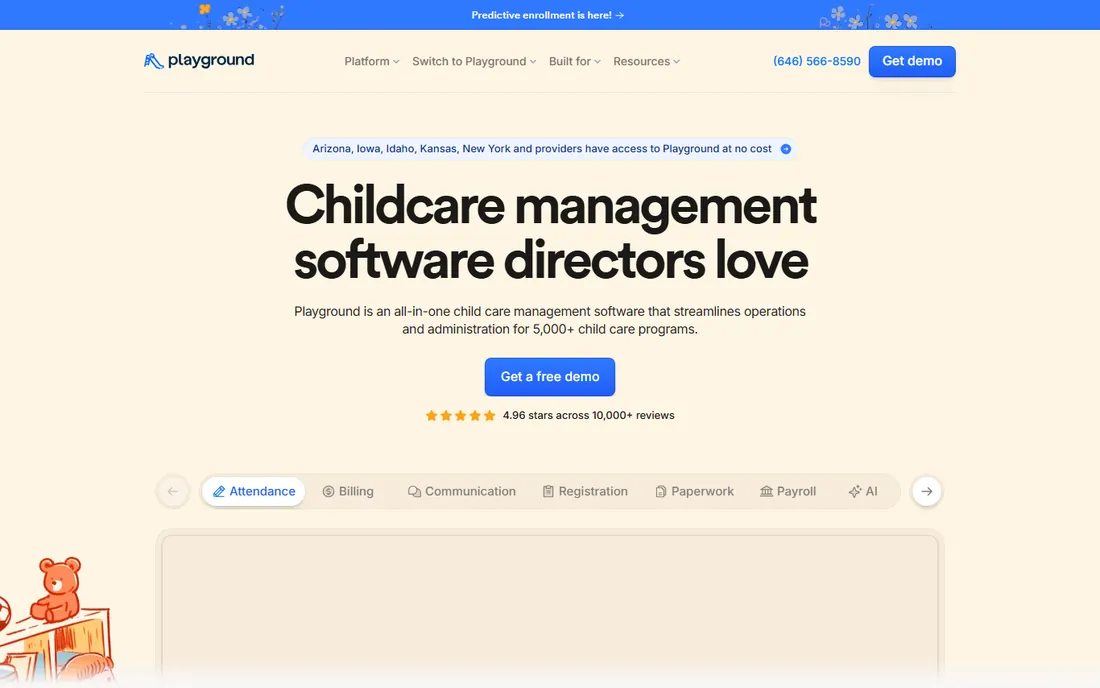
Task: Select the Paperwork tab
Action: pos(695,492)
